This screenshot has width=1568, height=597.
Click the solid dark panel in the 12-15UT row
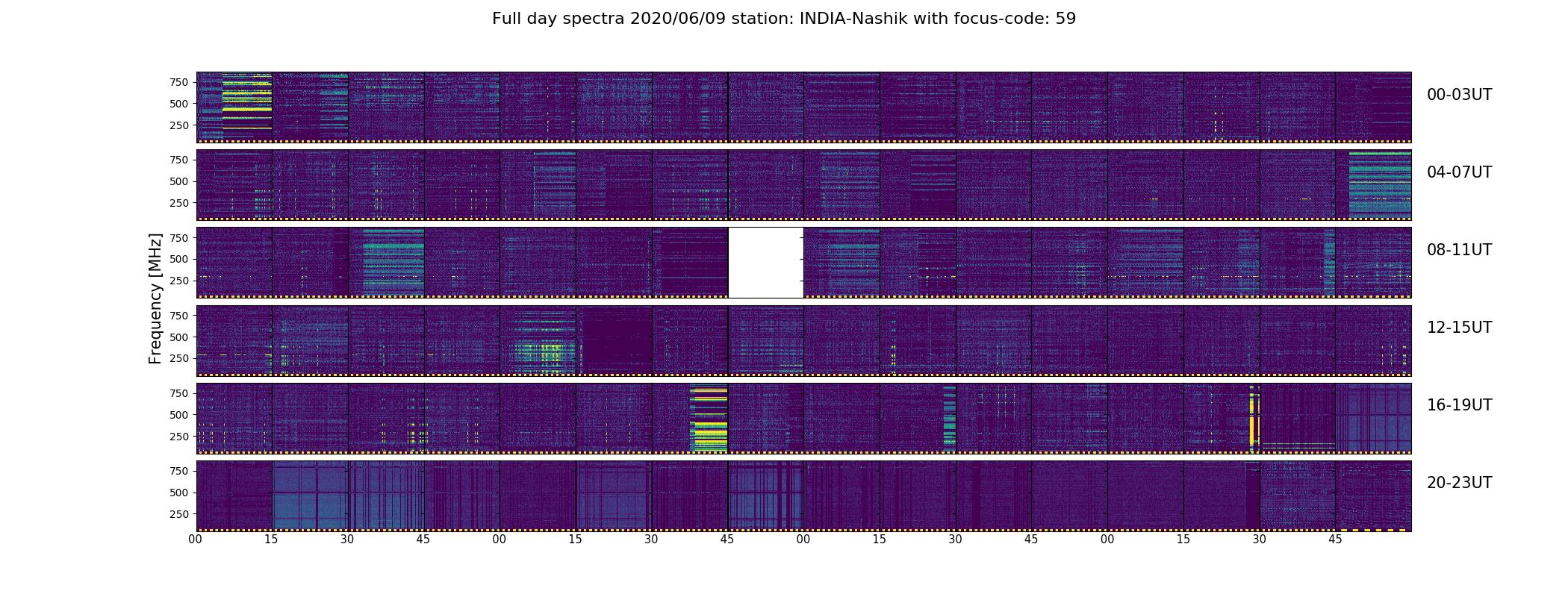(617, 340)
